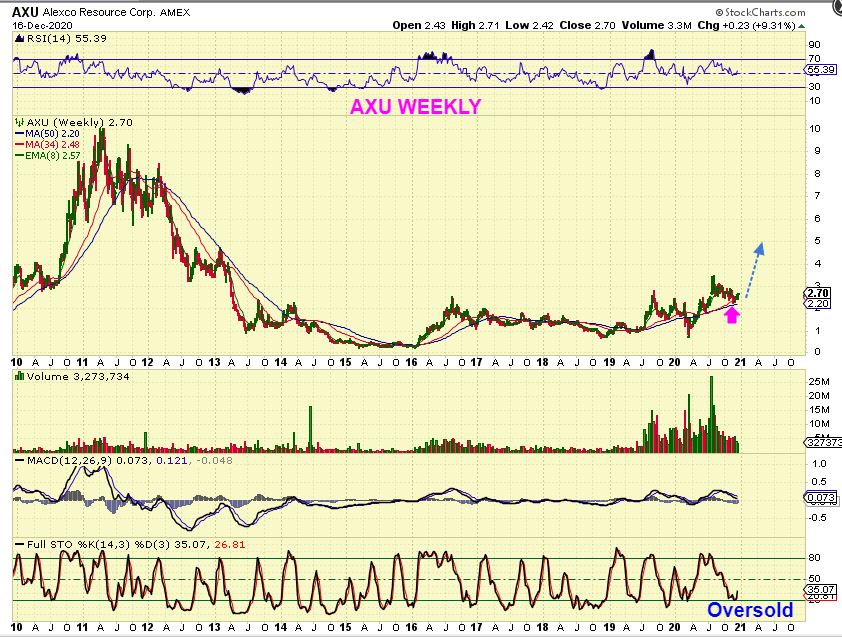Click the MA(50) 2.20 legend entry
Image resolution: width=842 pixels, height=637 pixels.
tap(48, 134)
